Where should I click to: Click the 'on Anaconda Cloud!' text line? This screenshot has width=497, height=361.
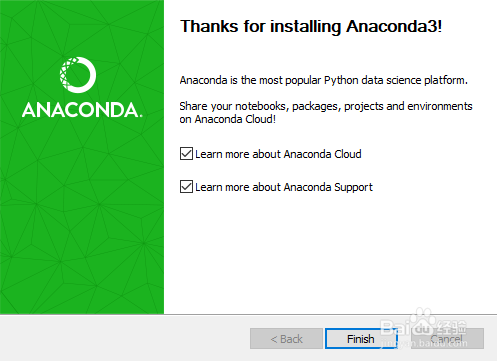point(228,119)
